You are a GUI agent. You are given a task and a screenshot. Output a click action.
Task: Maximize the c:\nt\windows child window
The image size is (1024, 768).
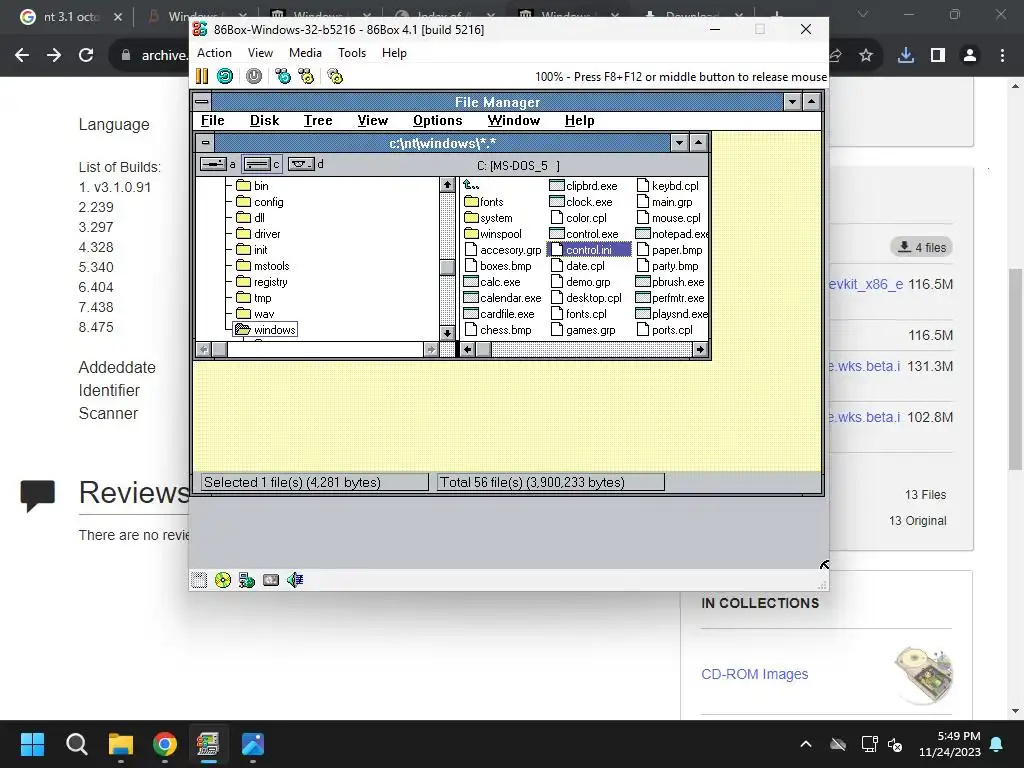point(698,142)
